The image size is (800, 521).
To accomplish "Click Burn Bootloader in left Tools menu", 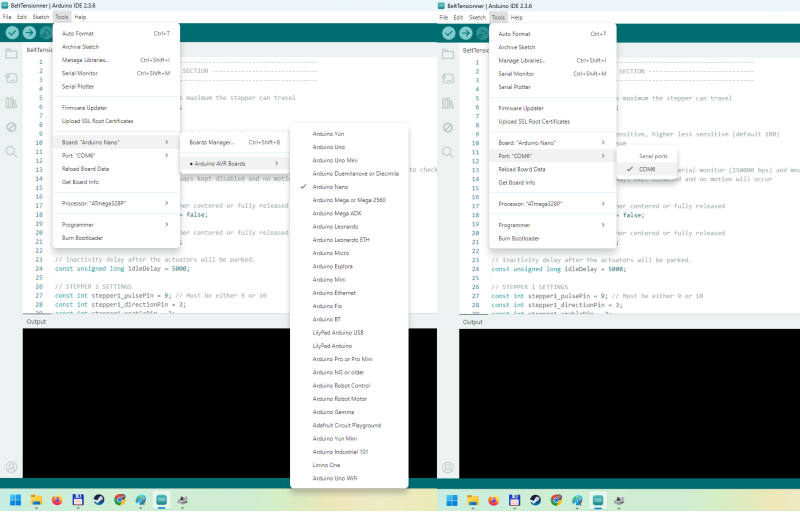I will [x=116, y=238].
